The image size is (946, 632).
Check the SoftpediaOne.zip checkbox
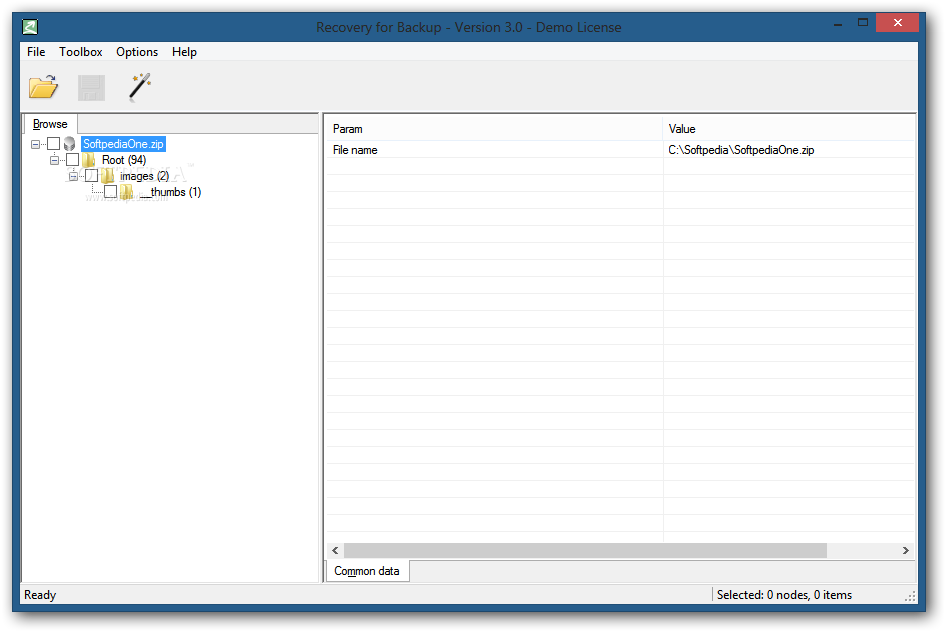pyautogui.click(x=54, y=144)
